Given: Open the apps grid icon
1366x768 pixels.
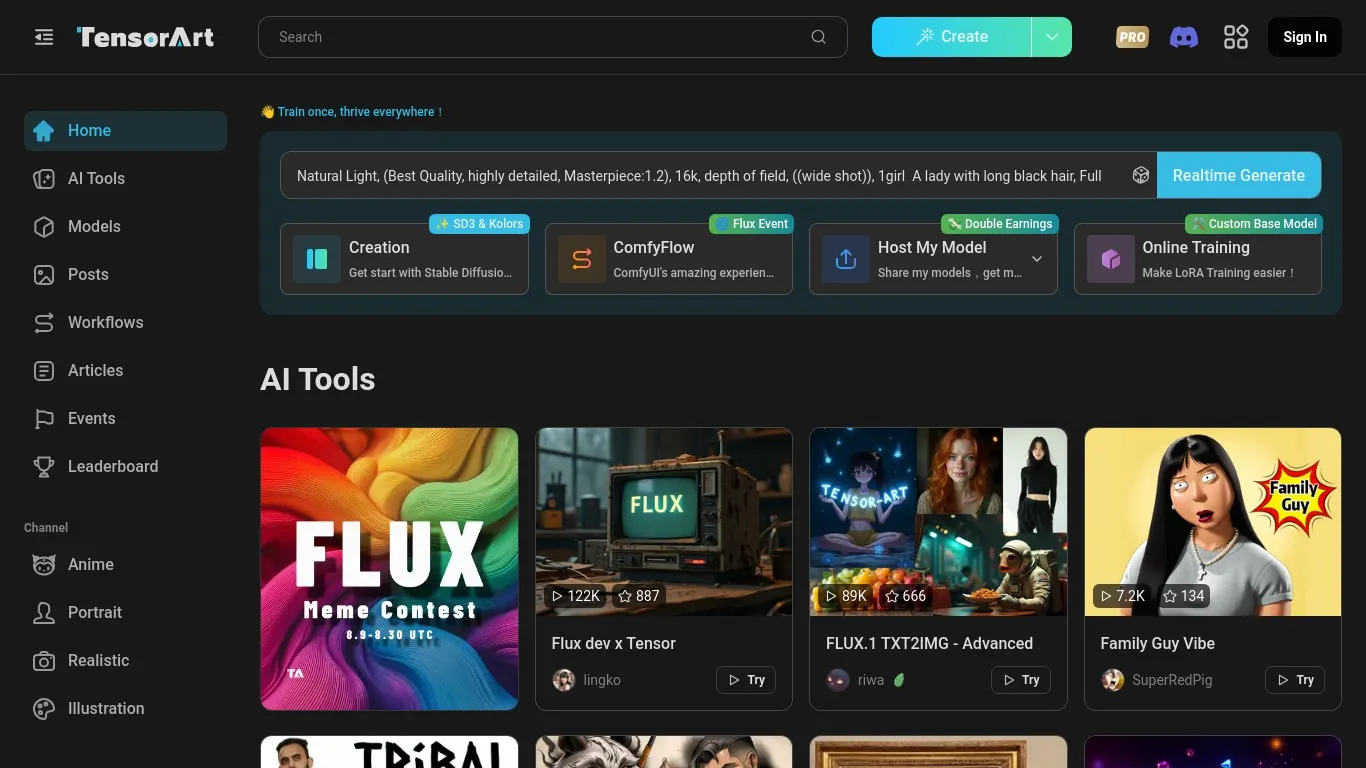Looking at the screenshot, I should pyautogui.click(x=1236, y=37).
